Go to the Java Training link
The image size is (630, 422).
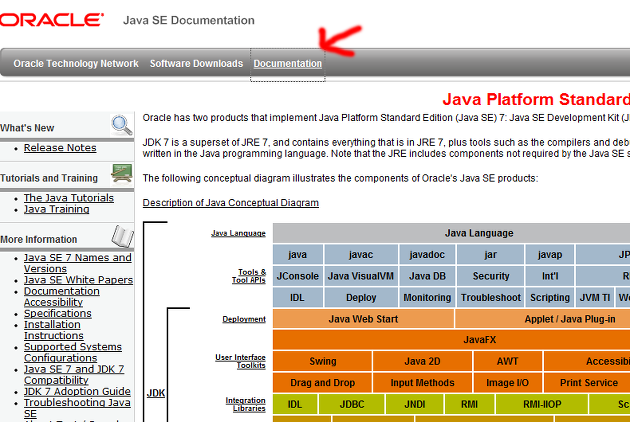(57, 209)
